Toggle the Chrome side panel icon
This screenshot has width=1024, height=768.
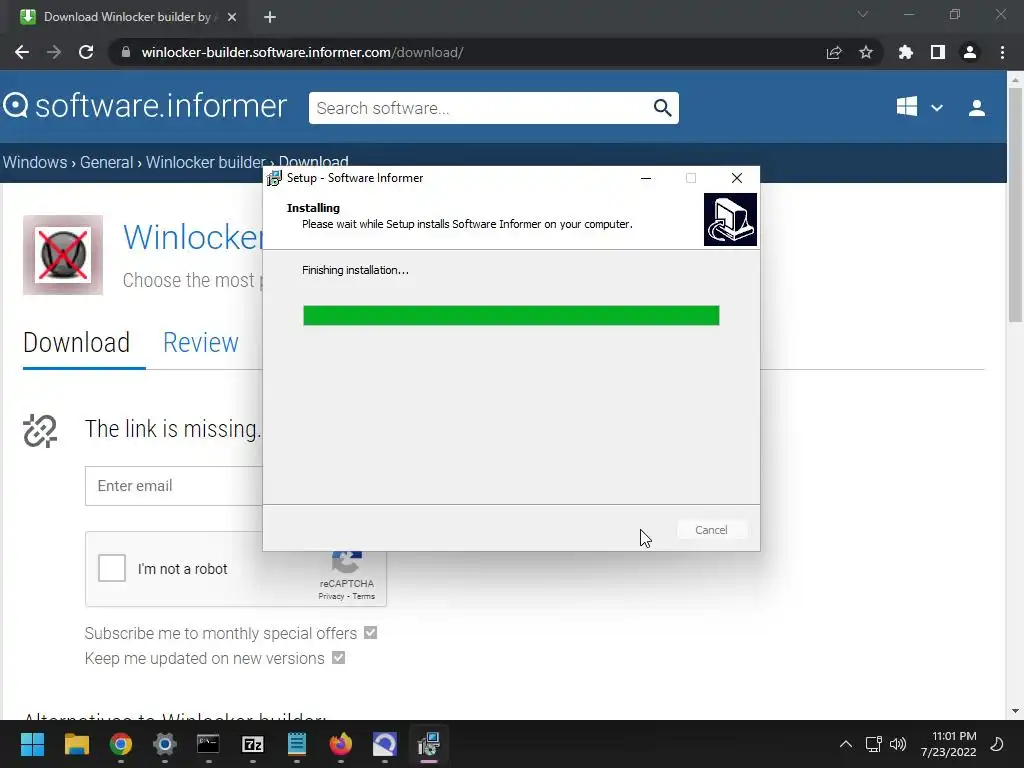[x=938, y=52]
